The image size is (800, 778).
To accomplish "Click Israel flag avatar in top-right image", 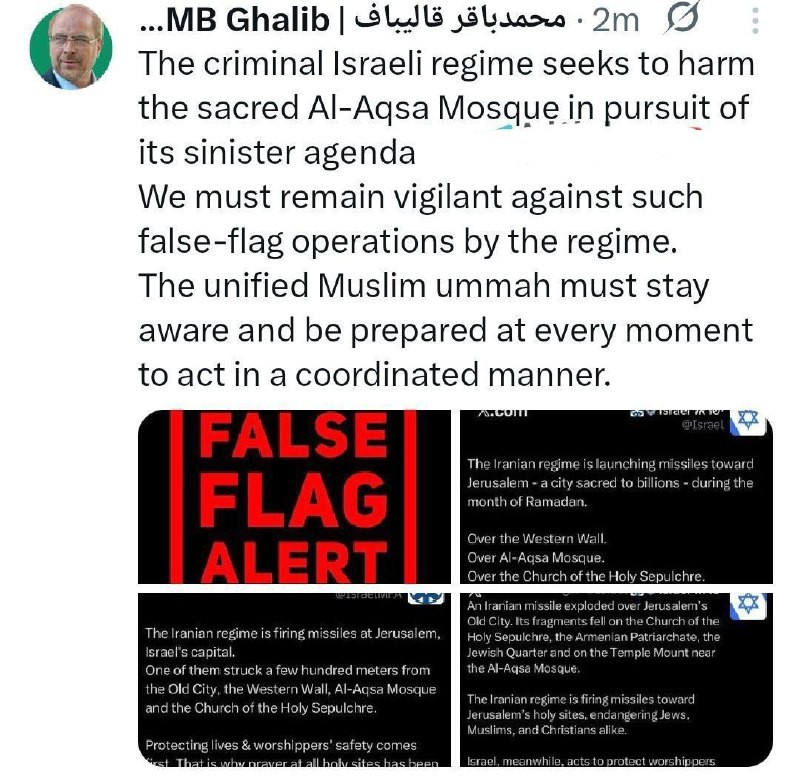I will tap(748, 421).
